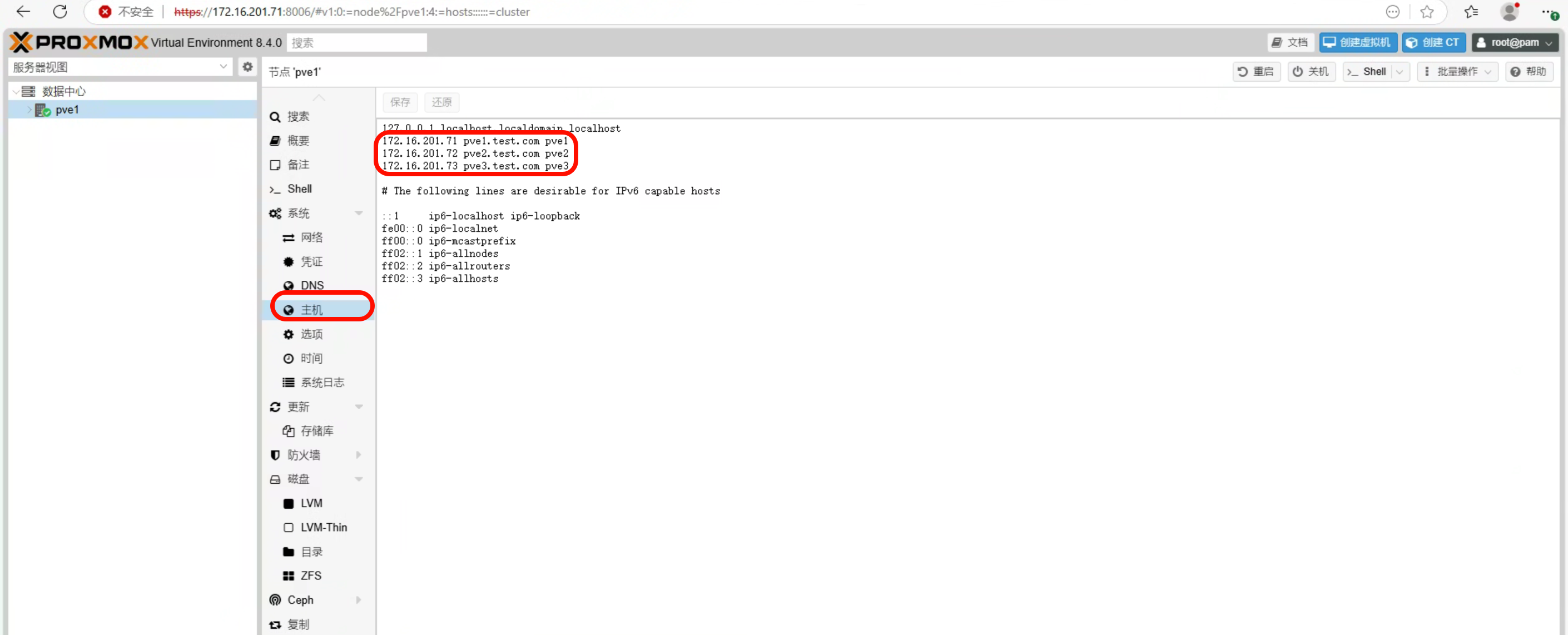Click into the Proxmox 搜索 search field
1568x635 pixels.
[356, 43]
